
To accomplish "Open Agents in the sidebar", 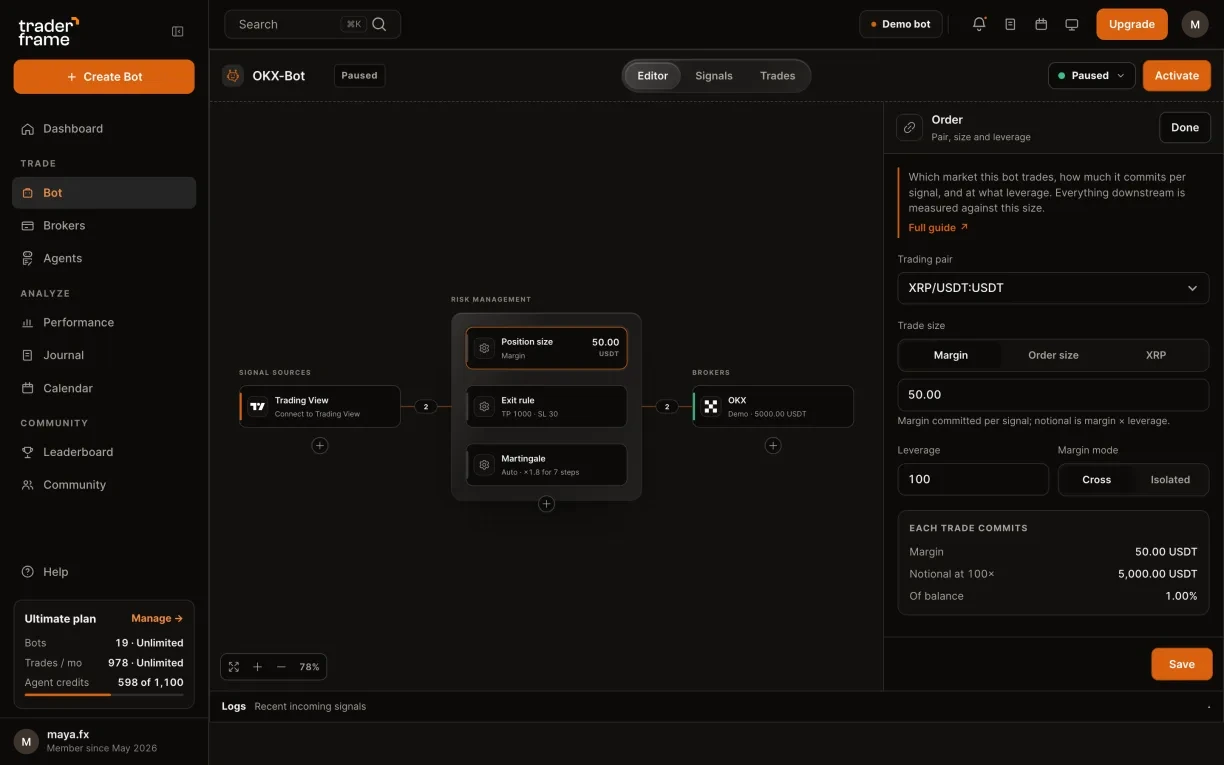I will pyautogui.click(x=104, y=258).
